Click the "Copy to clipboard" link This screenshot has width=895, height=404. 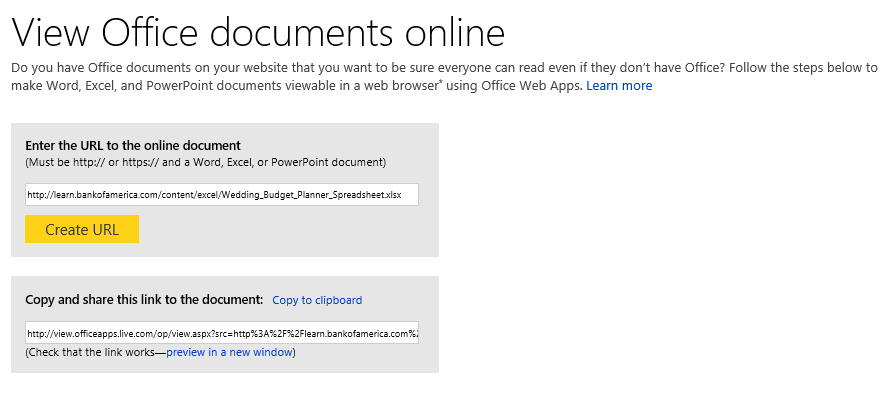317,300
